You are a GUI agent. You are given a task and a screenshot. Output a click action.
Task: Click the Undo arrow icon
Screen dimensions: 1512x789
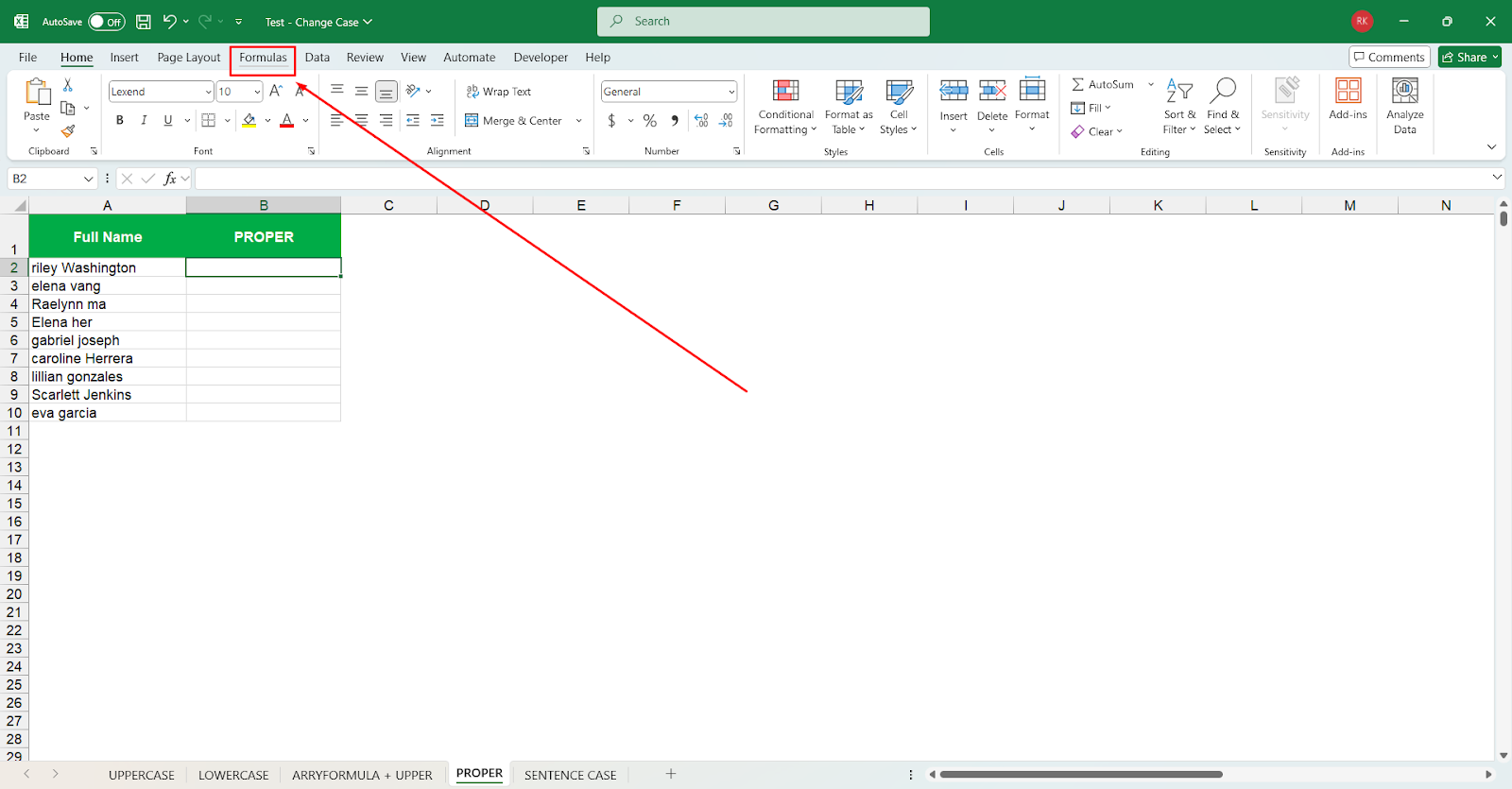[169, 21]
